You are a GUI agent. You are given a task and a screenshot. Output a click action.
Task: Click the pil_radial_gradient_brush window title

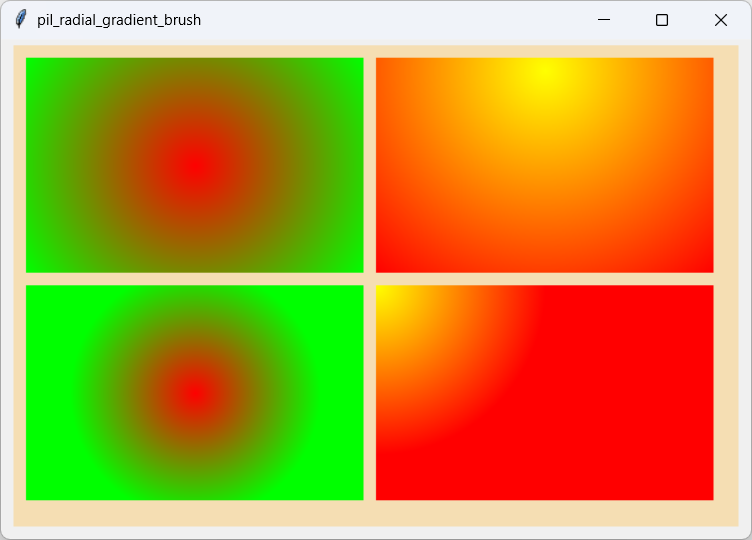click(x=119, y=20)
